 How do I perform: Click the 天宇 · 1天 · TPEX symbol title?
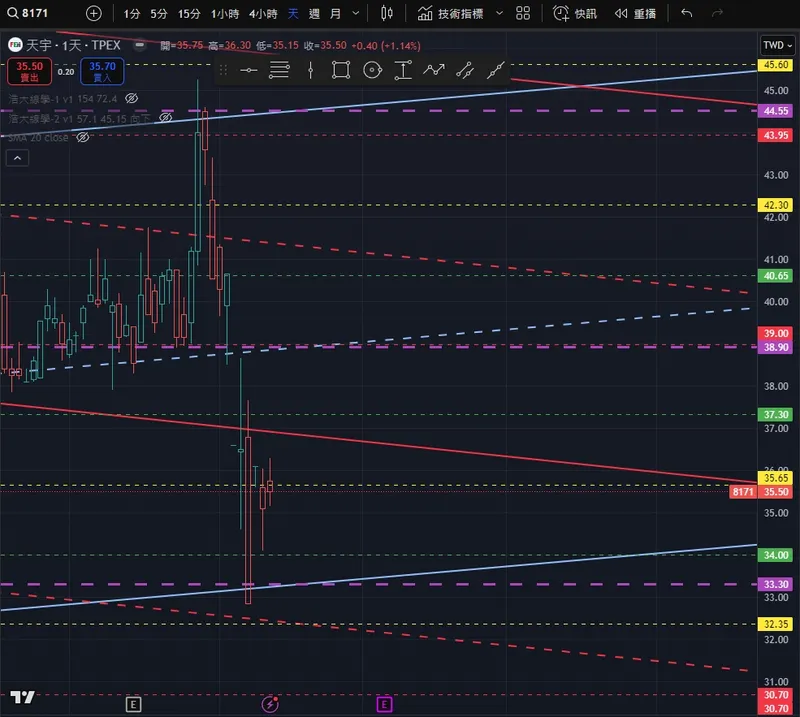point(73,45)
